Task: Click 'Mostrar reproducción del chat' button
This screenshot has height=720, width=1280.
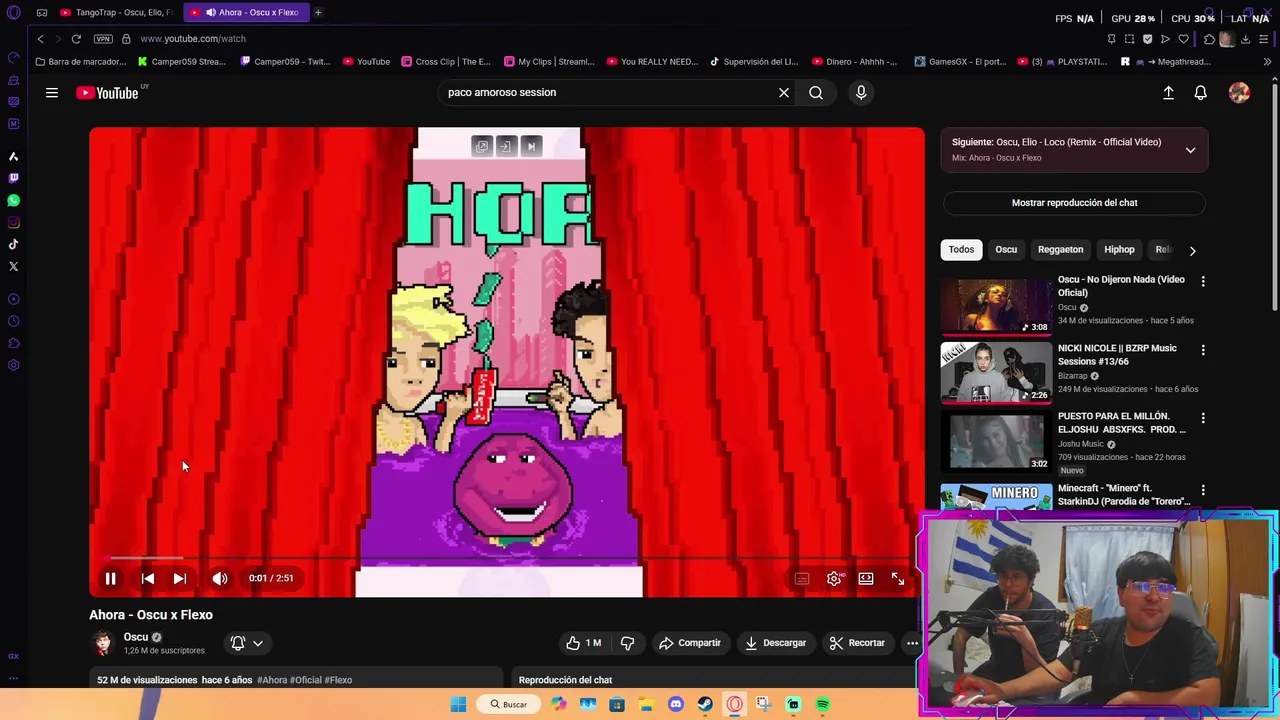Action: 1074,203
